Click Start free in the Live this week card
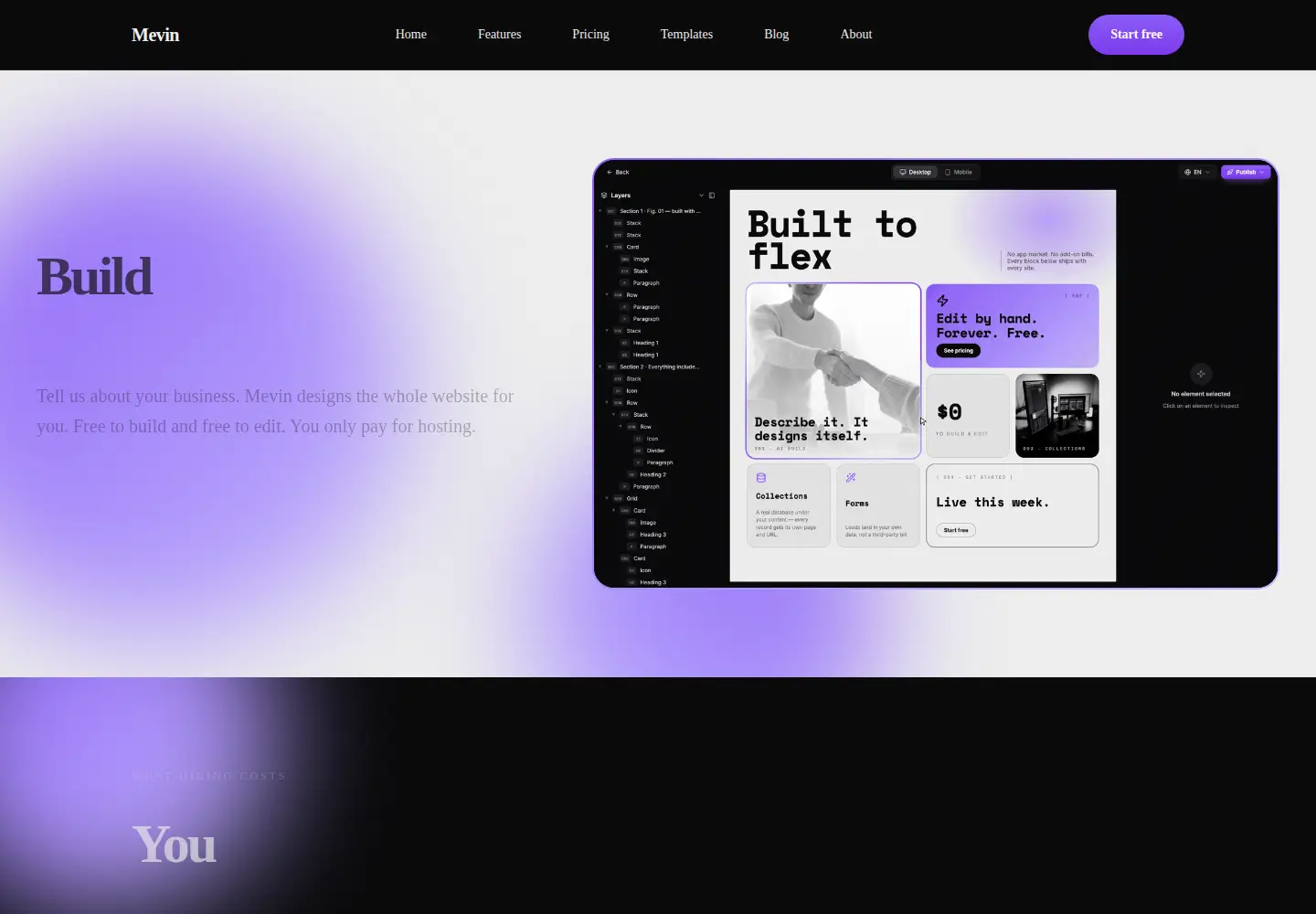1316x914 pixels. coord(956,530)
